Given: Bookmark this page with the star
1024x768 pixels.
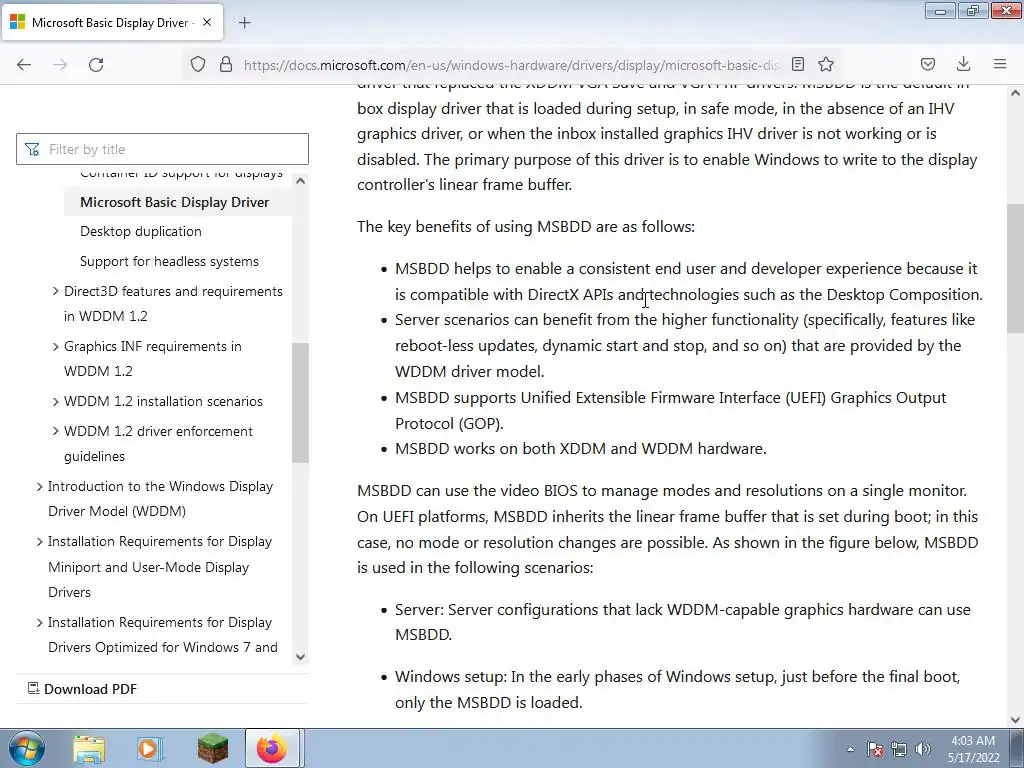Looking at the screenshot, I should pyautogui.click(x=826, y=64).
